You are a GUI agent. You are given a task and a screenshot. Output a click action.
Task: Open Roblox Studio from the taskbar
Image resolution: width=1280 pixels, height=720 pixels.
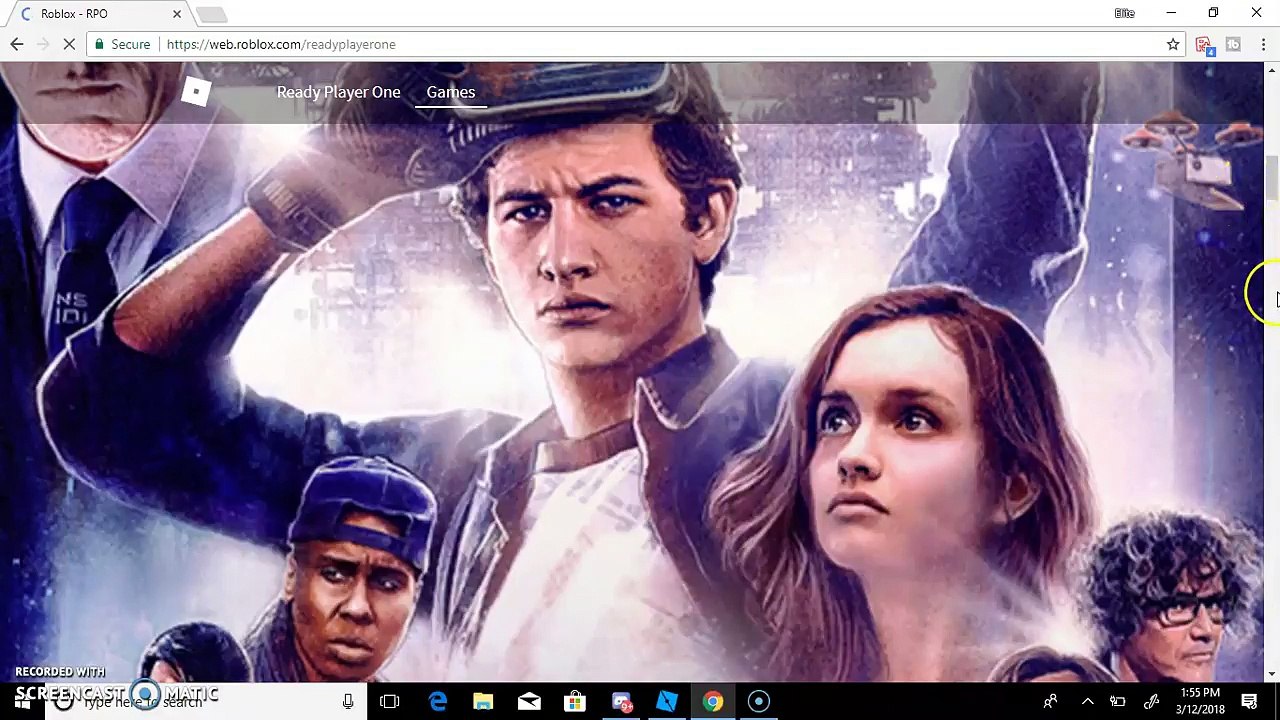667,702
